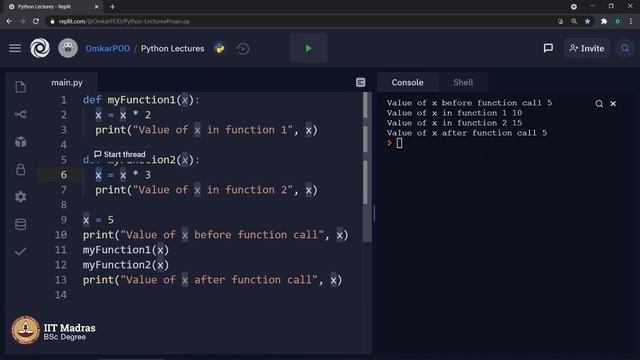The image size is (640, 360).
Task: Go back in the browser
Action: pyautogui.click(x=9, y=21)
